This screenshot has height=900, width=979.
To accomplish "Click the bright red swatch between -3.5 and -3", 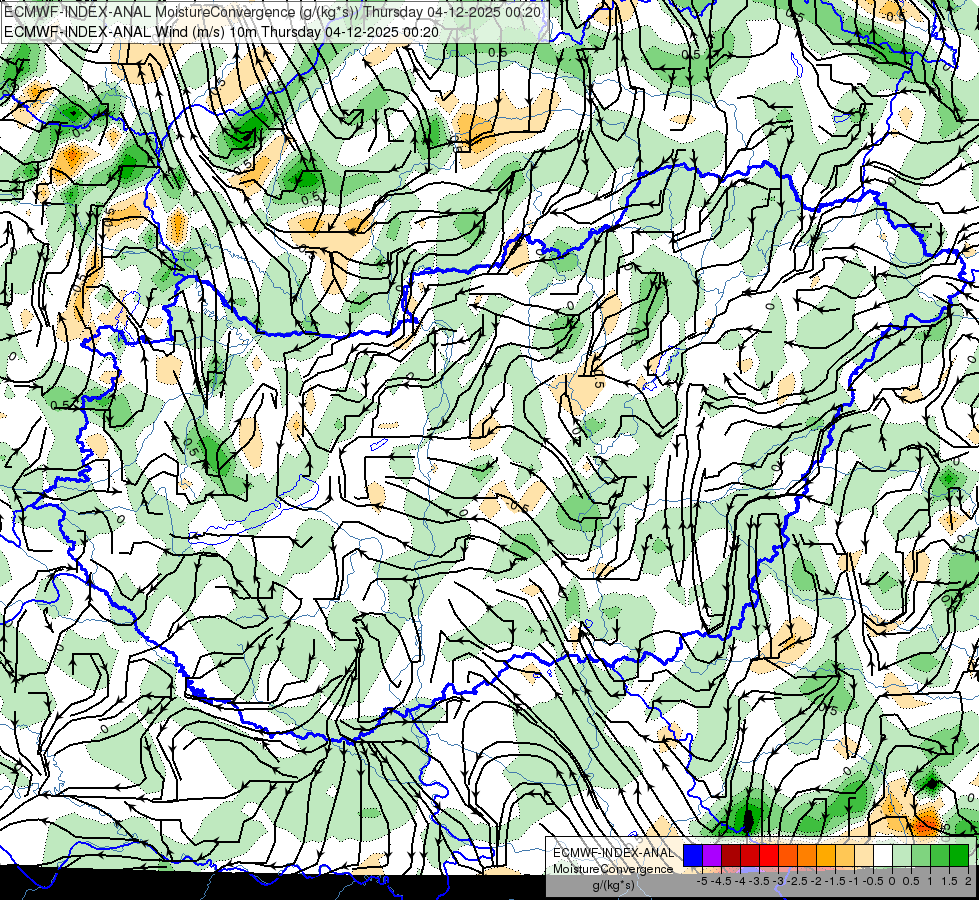I will (x=769, y=856).
